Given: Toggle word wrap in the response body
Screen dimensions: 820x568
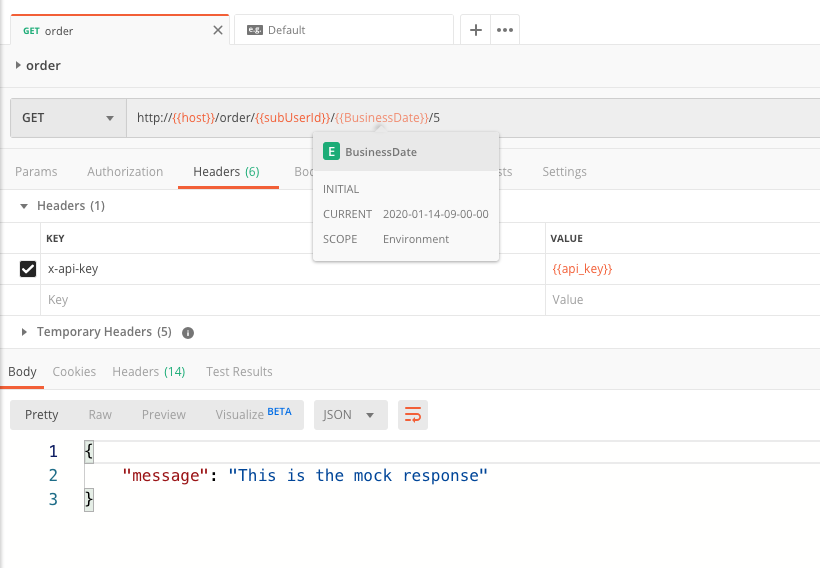Looking at the screenshot, I should [413, 415].
